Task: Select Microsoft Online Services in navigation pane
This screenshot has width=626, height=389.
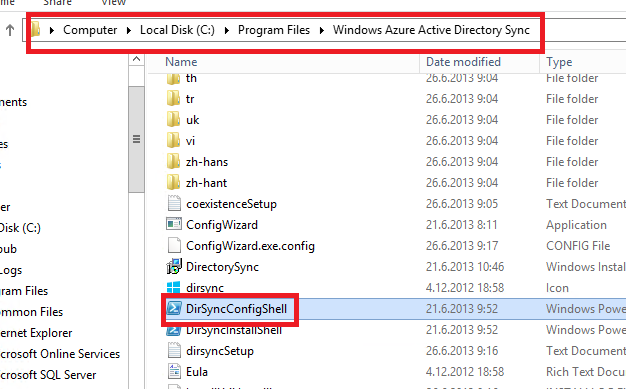Action: (60, 353)
